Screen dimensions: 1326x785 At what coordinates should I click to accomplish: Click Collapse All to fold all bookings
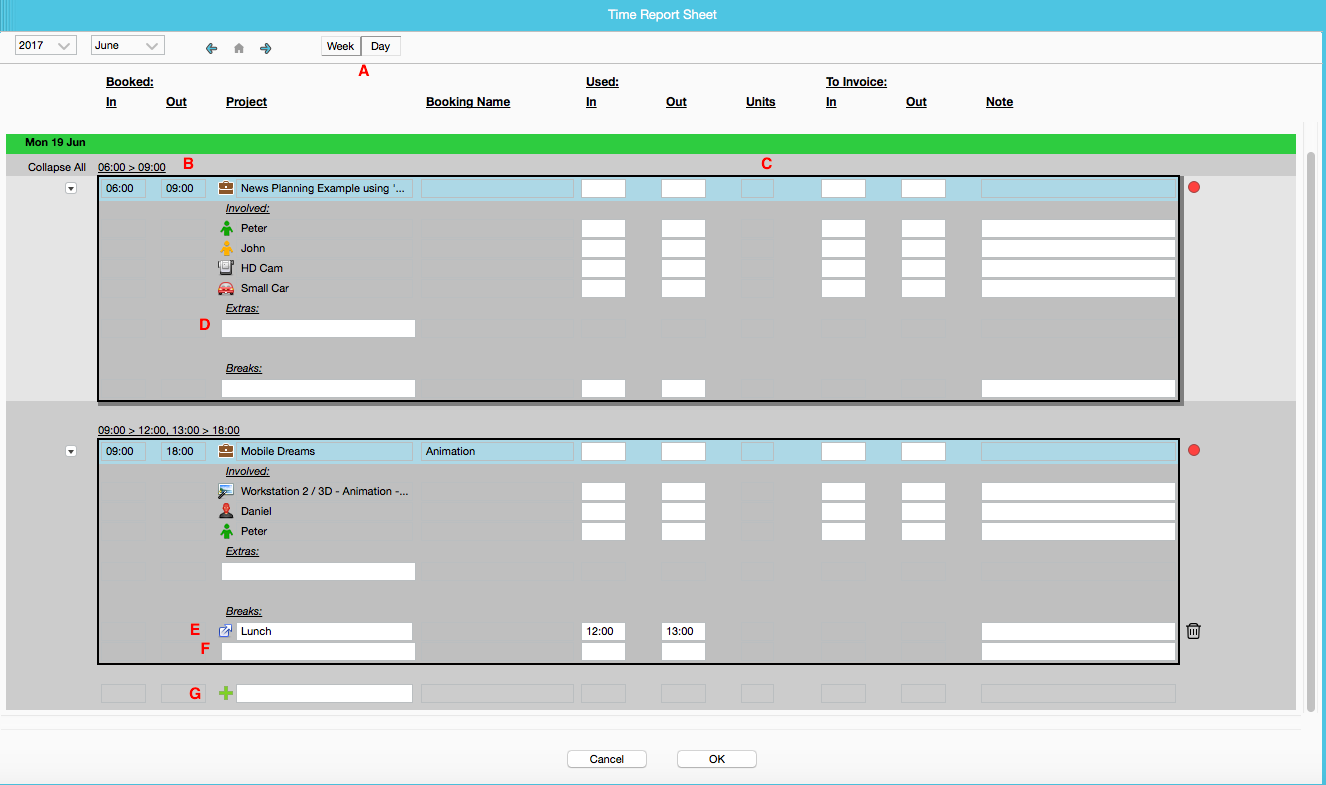(x=56, y=166)
